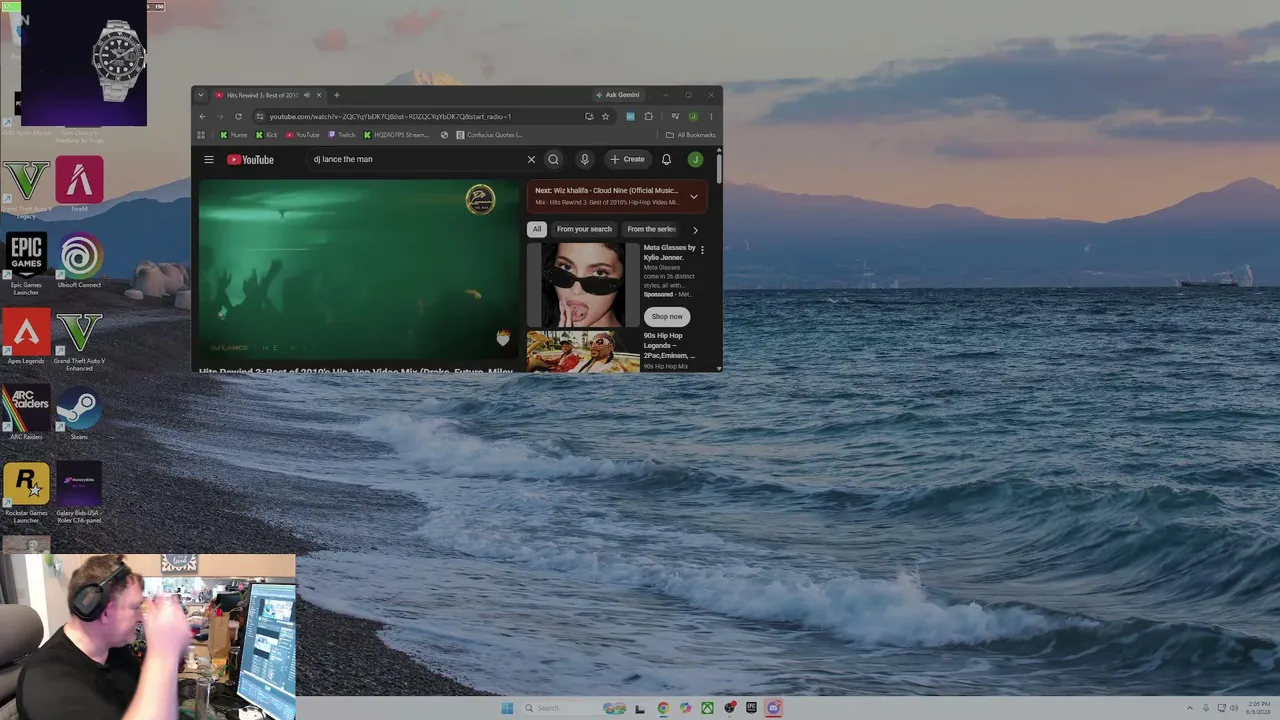Image resolution: width=1280 pixels, height=720 pixels.
Task: Open the Xbox app from the taskbar
Action: coord(707,708)
